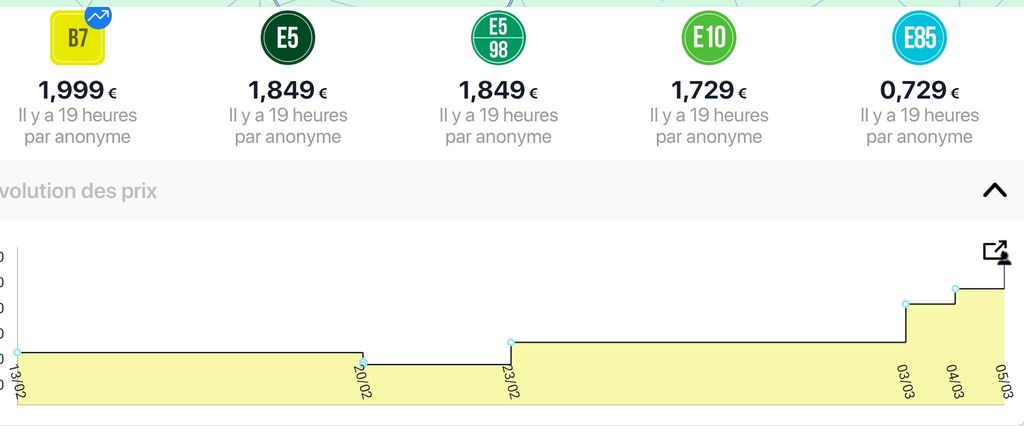Pick the blue E85 fuel icon
The width and height of the screenshot is (1024, 426).
(x=919, y=40)
